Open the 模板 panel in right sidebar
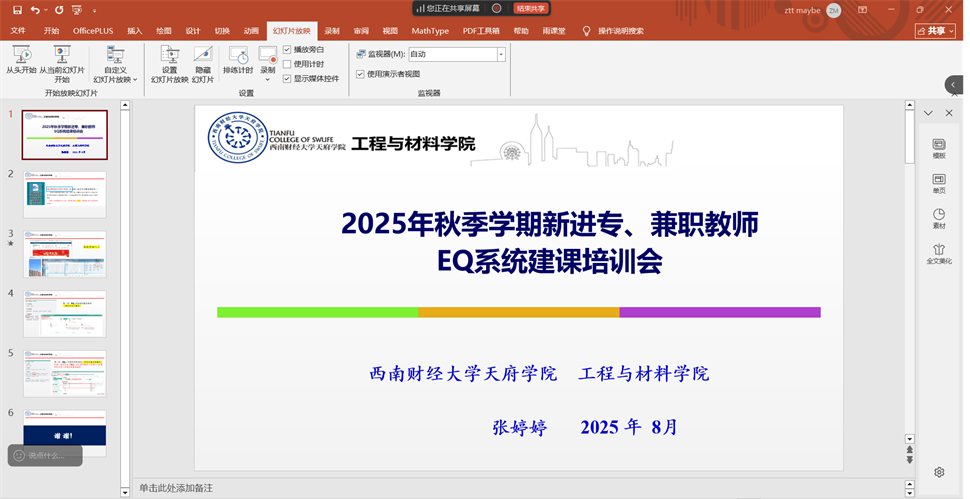970x499 pixels. tap(939, 149)
